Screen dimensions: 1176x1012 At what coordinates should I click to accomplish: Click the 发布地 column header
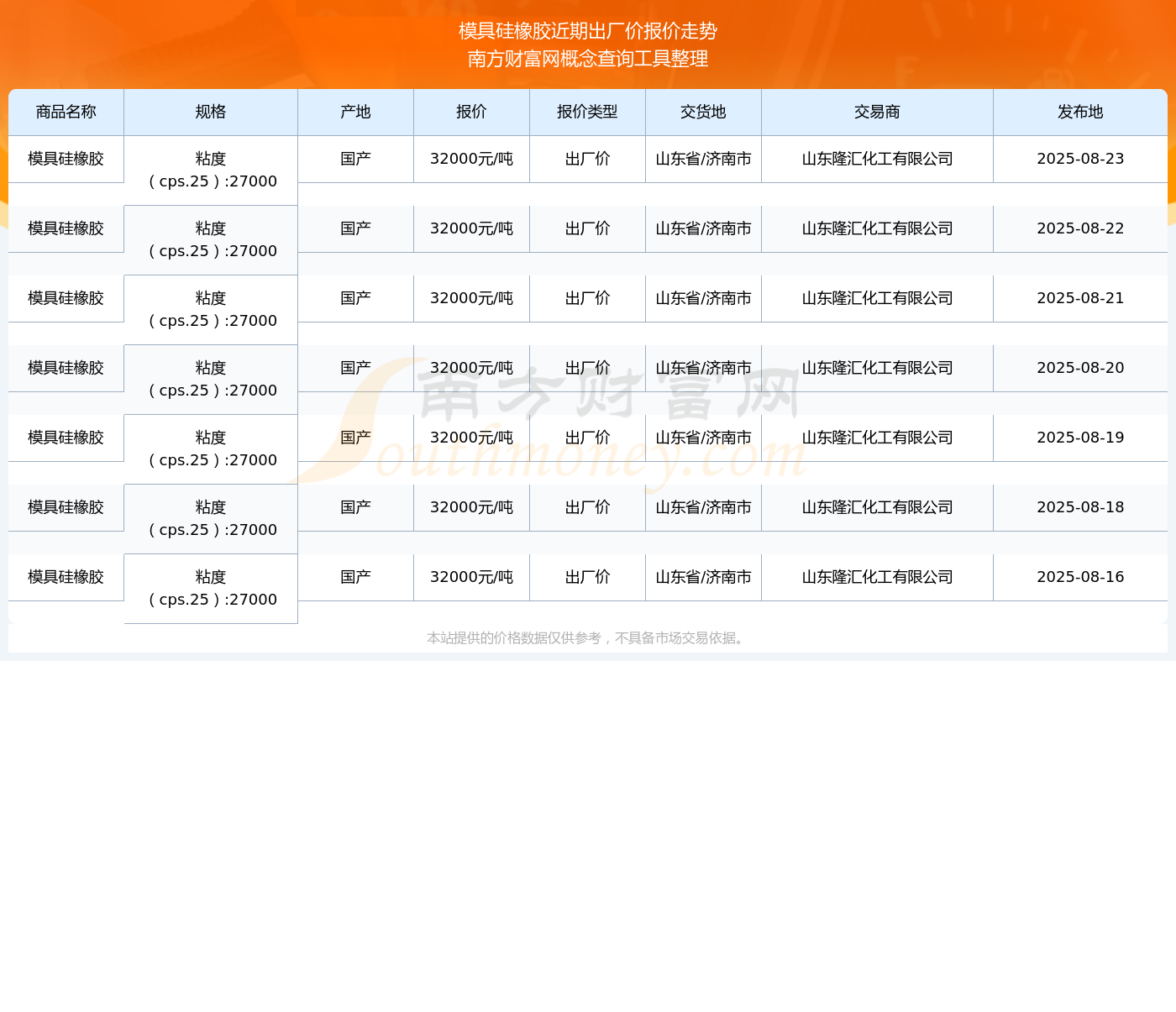1080,112
